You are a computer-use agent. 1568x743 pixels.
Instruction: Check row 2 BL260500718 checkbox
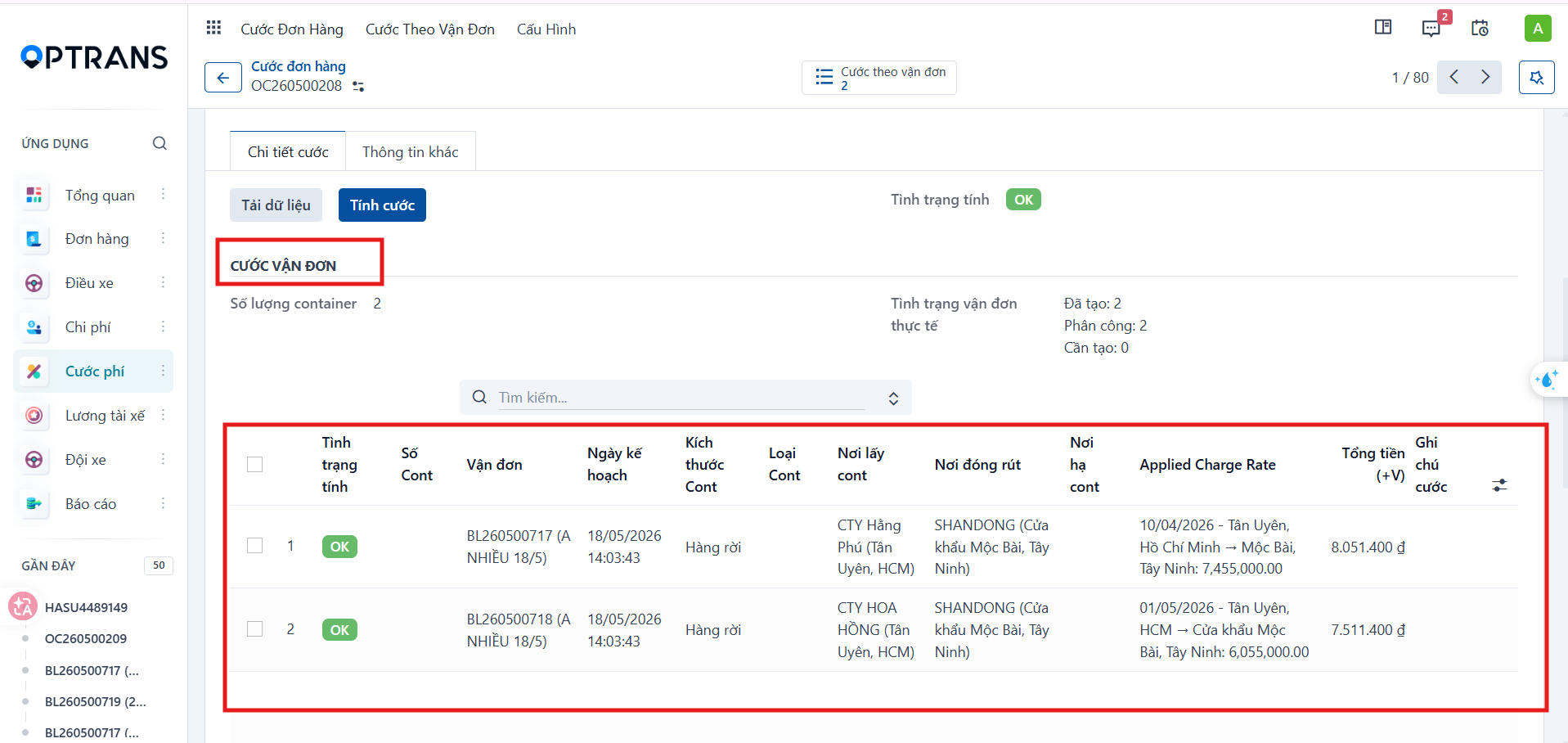(255, 629)
